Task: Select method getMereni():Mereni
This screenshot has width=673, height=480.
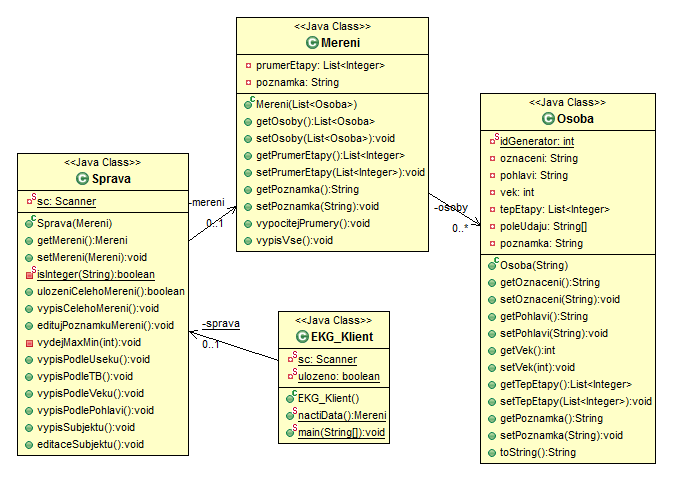Action: click(82, 240)
